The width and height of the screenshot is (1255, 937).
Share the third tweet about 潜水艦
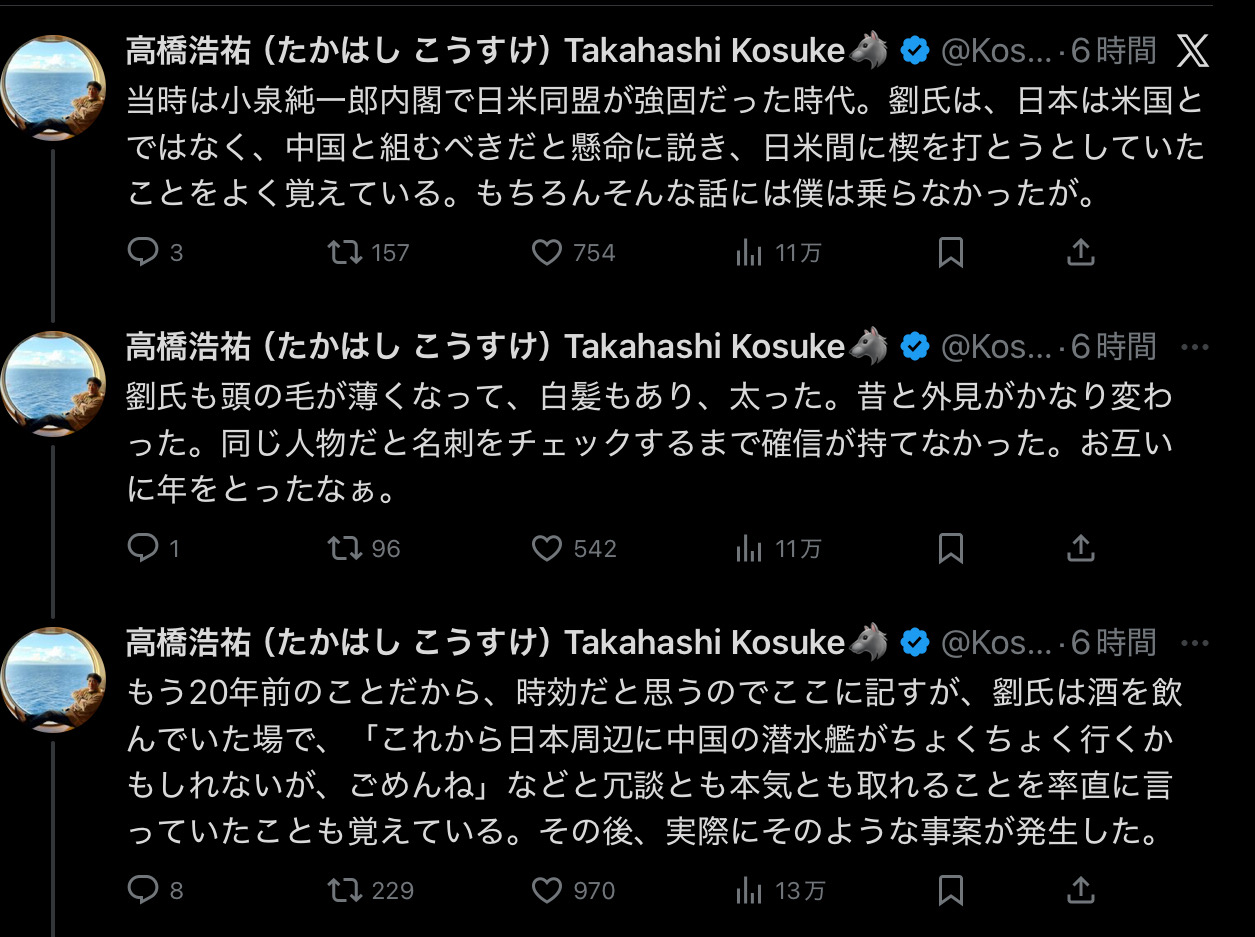[x=1080, y=889]
